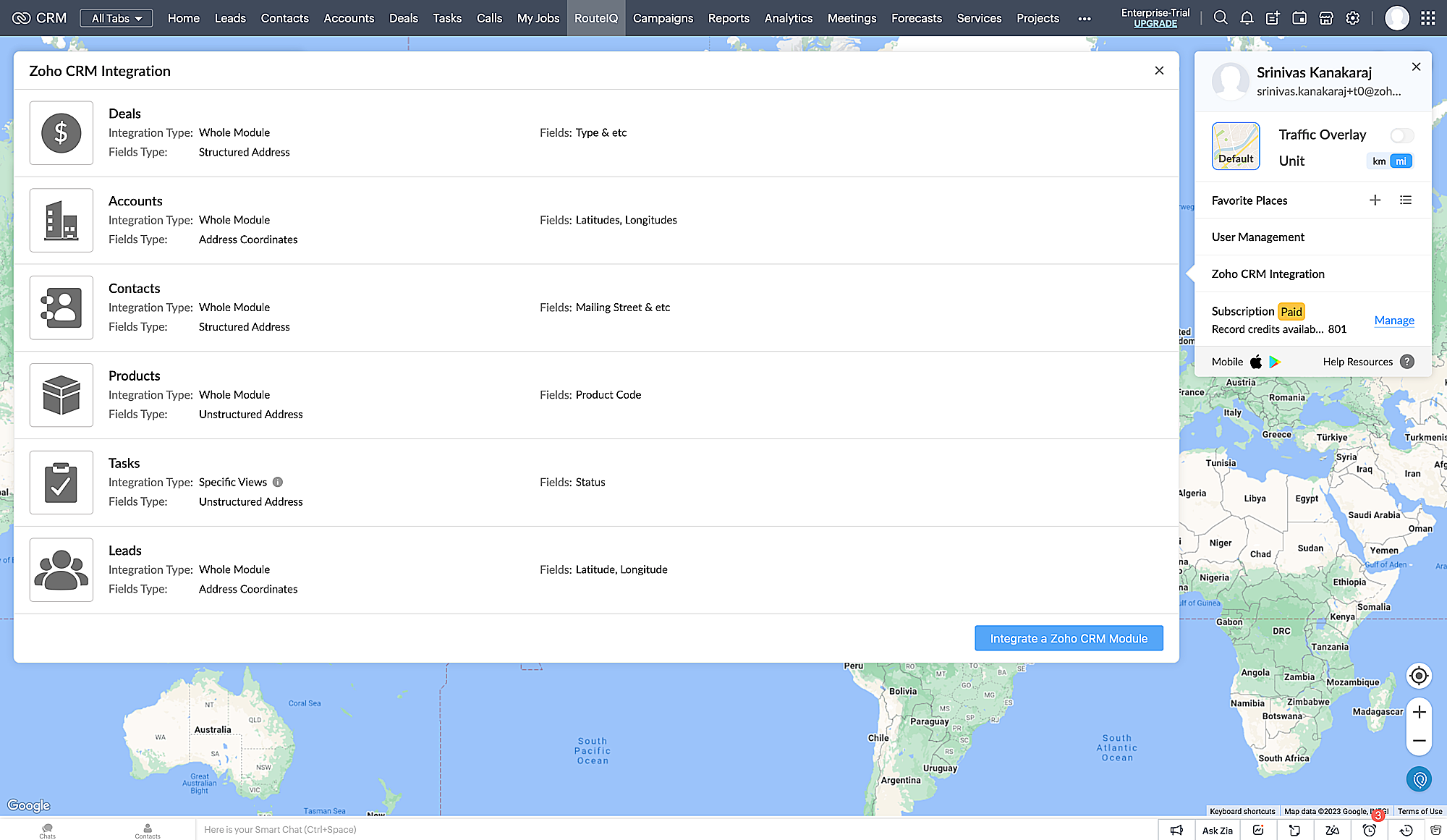Click the apps grid icon
This screenshot has width=1447, height=840.
click(1427, 18)
